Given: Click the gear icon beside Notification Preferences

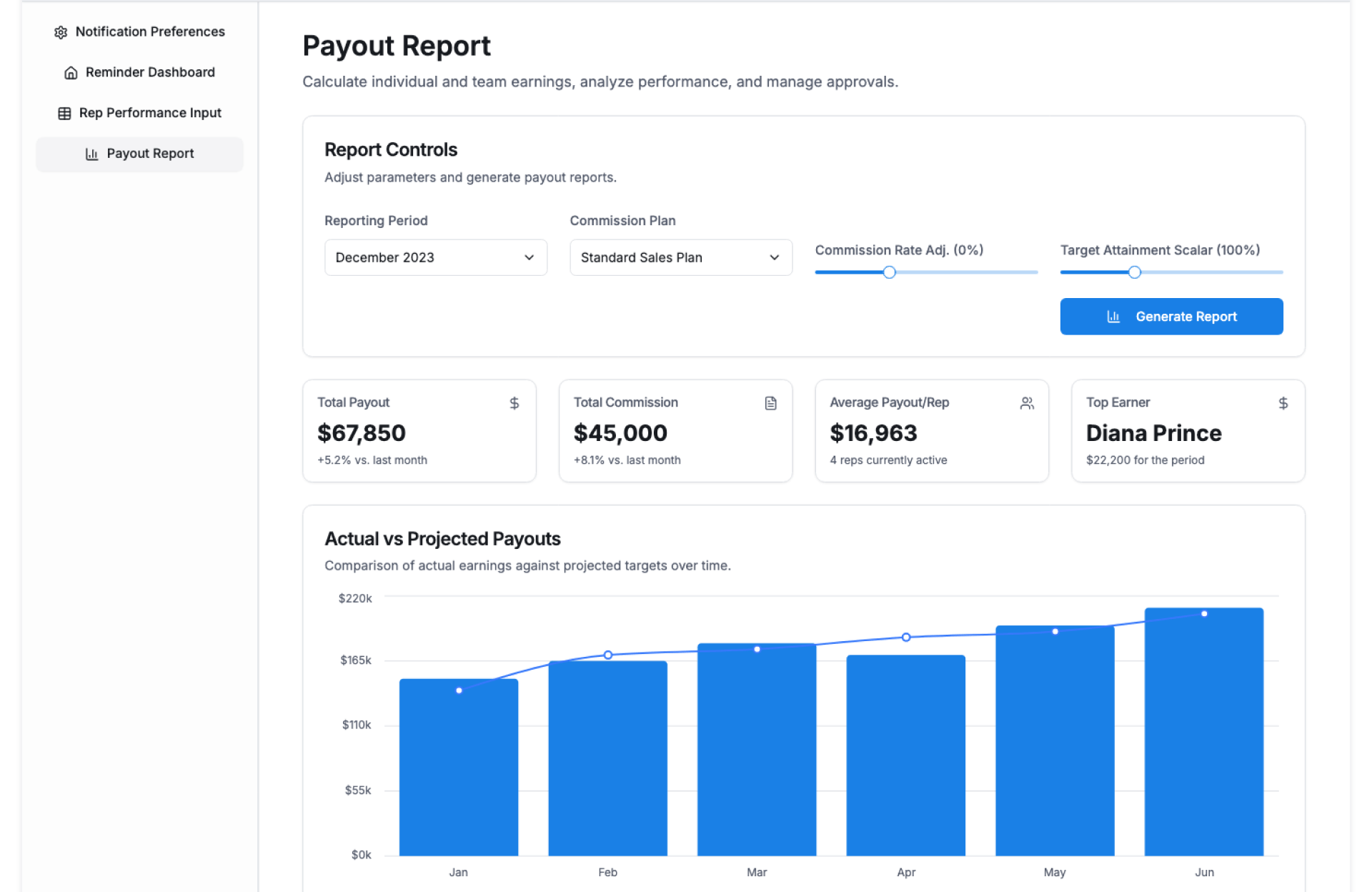Looking at the screenshot, I should coord(61,32).
